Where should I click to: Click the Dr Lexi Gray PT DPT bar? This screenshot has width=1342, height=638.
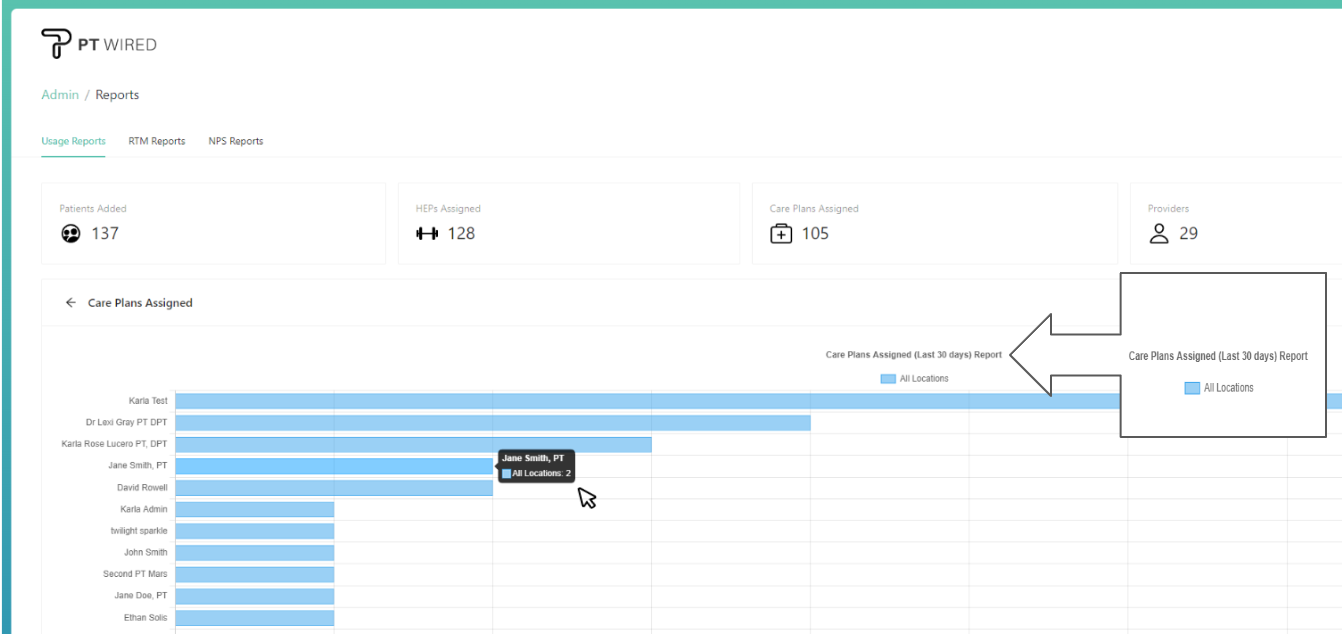tap(492, 423)
